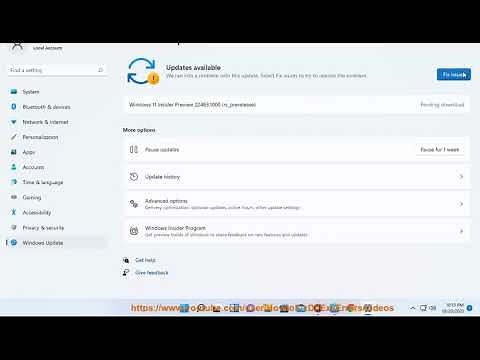Expand the Windows Insider Program chevron

tap(461, 231)
